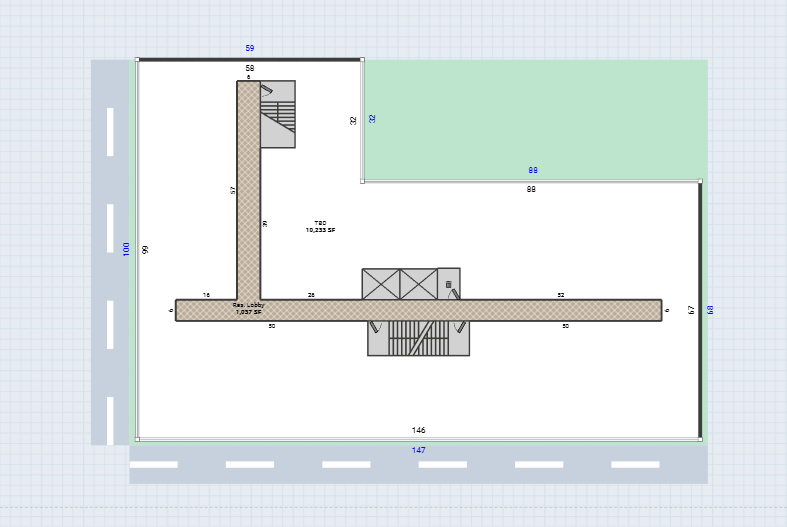Click the TBD 10,233 SF area label

point(320,226)
